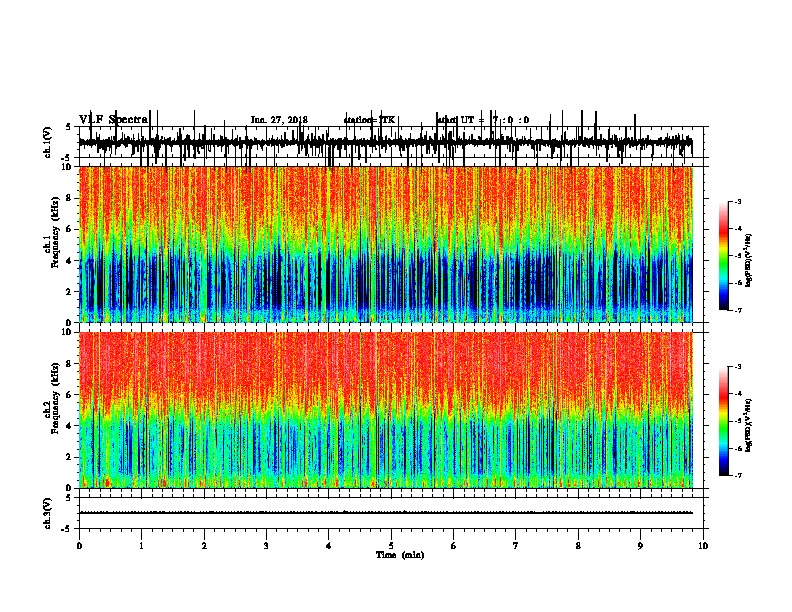The image size is (792, 612).
Task: Click time axis tick label '9'
Action: tap(640, 546)
